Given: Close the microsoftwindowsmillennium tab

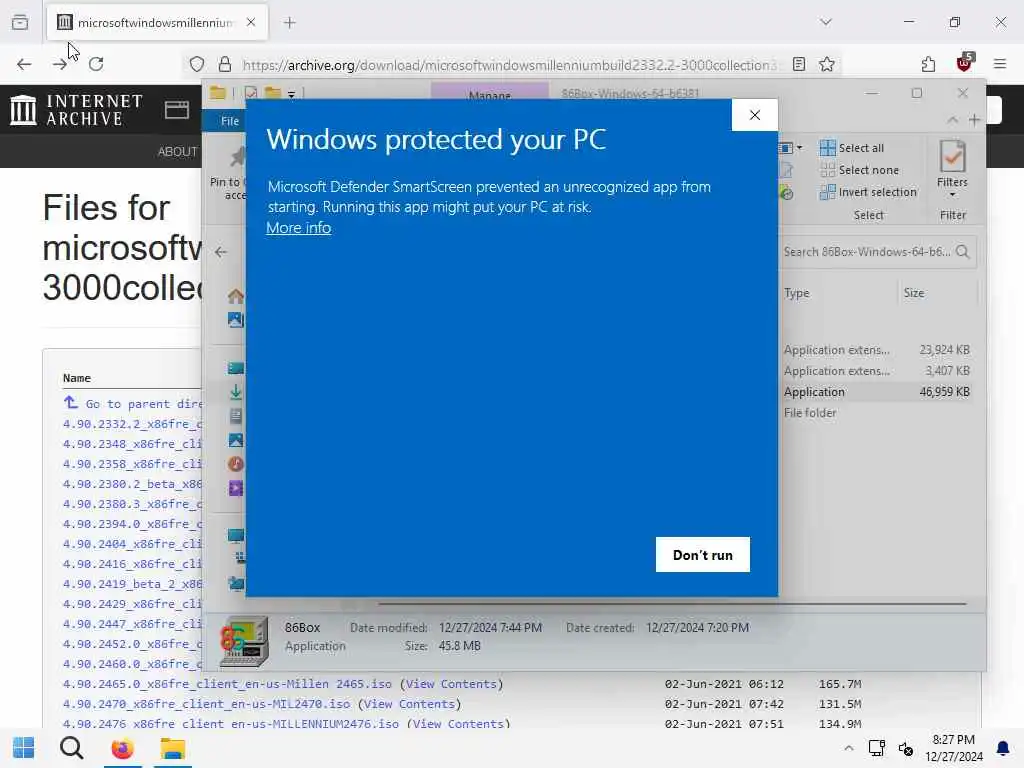Looking at the screenshot, I should (251, 22).
